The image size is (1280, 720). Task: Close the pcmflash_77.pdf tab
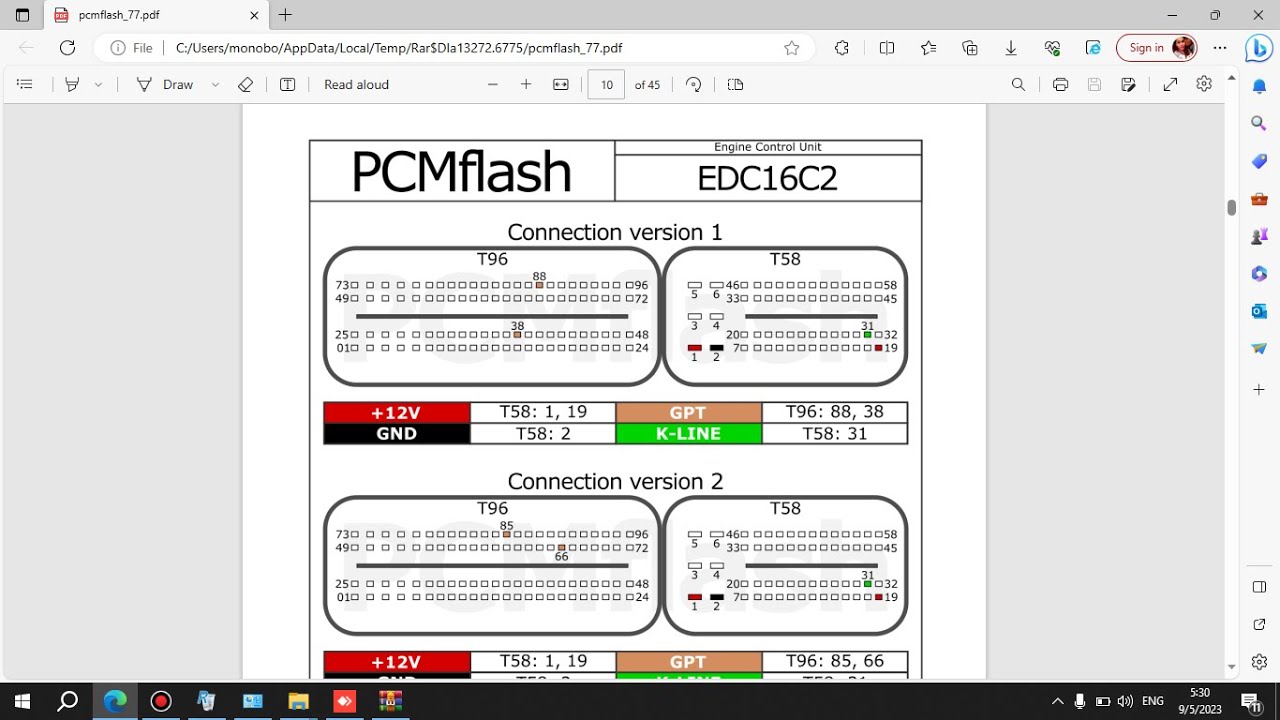[254, 15]
